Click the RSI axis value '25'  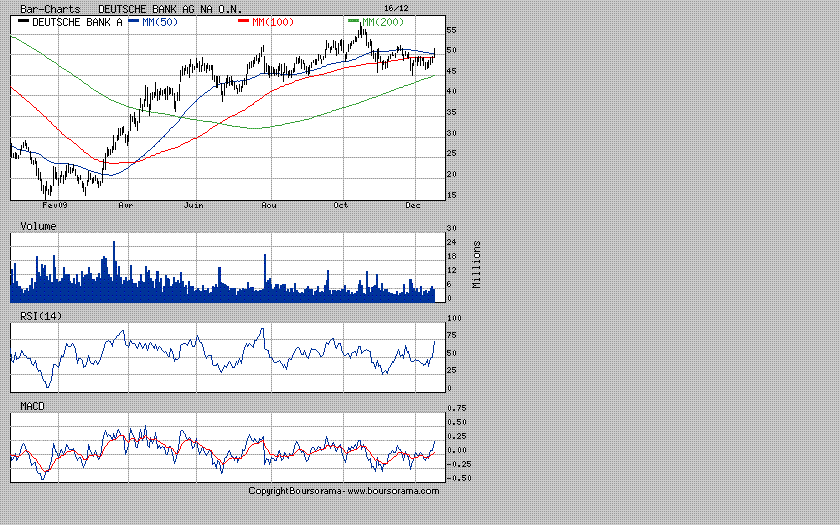click(452, 370)
